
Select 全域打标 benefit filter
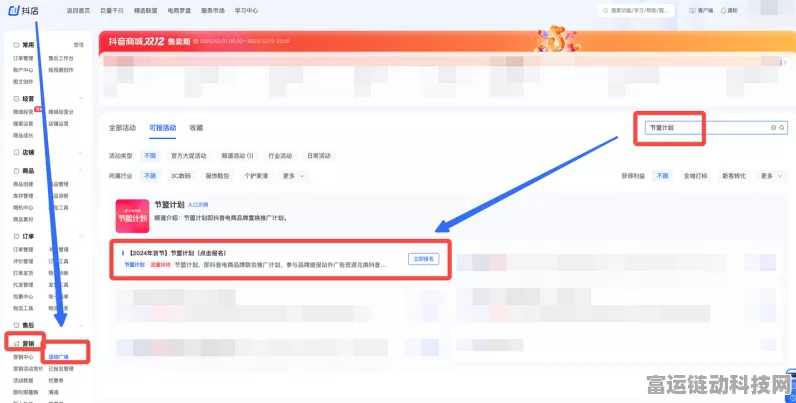[695, 176]
